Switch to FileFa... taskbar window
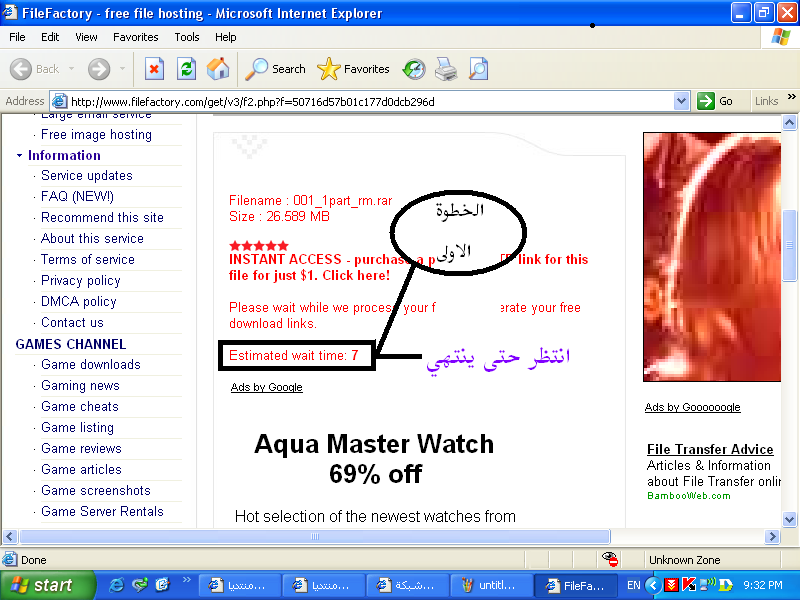The image size is (800, 600). coord(576,585)
